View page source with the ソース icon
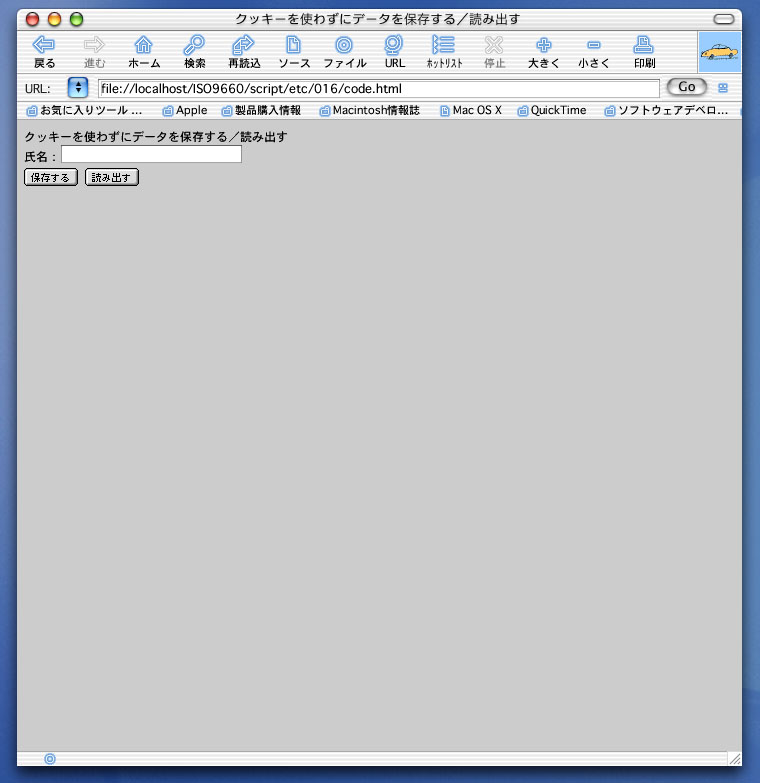The image size is (760, 783). [294, 50]
